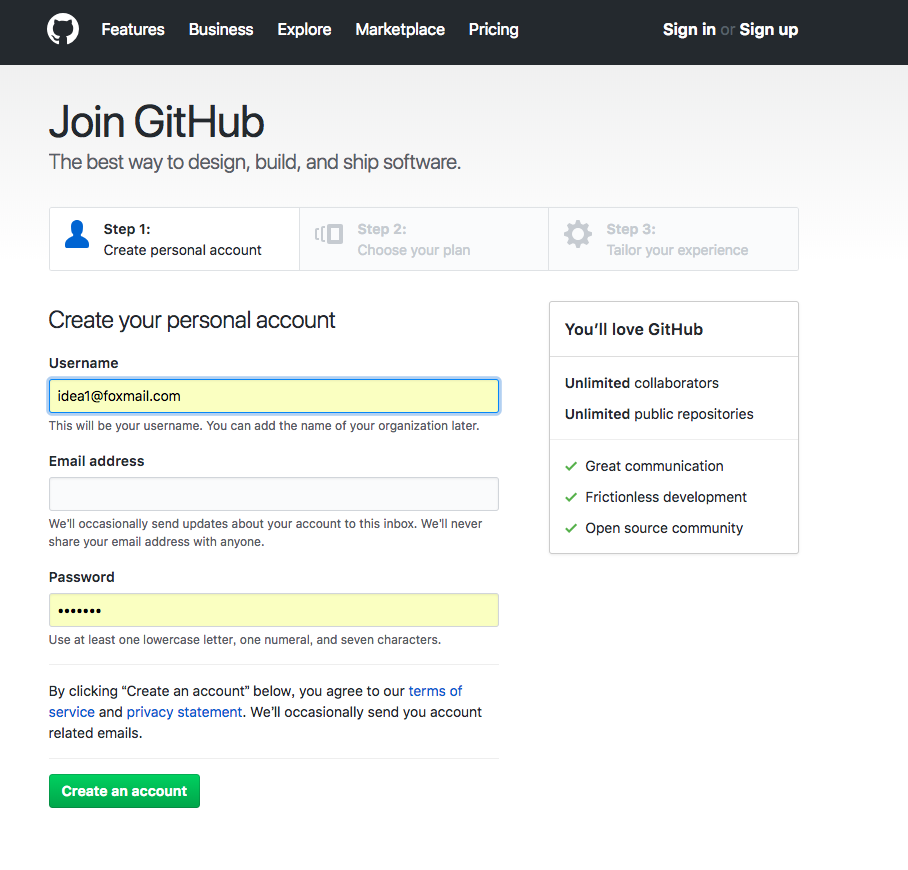Open the Features menu item
Screen dimensions: 908x870
coord(133,30)
